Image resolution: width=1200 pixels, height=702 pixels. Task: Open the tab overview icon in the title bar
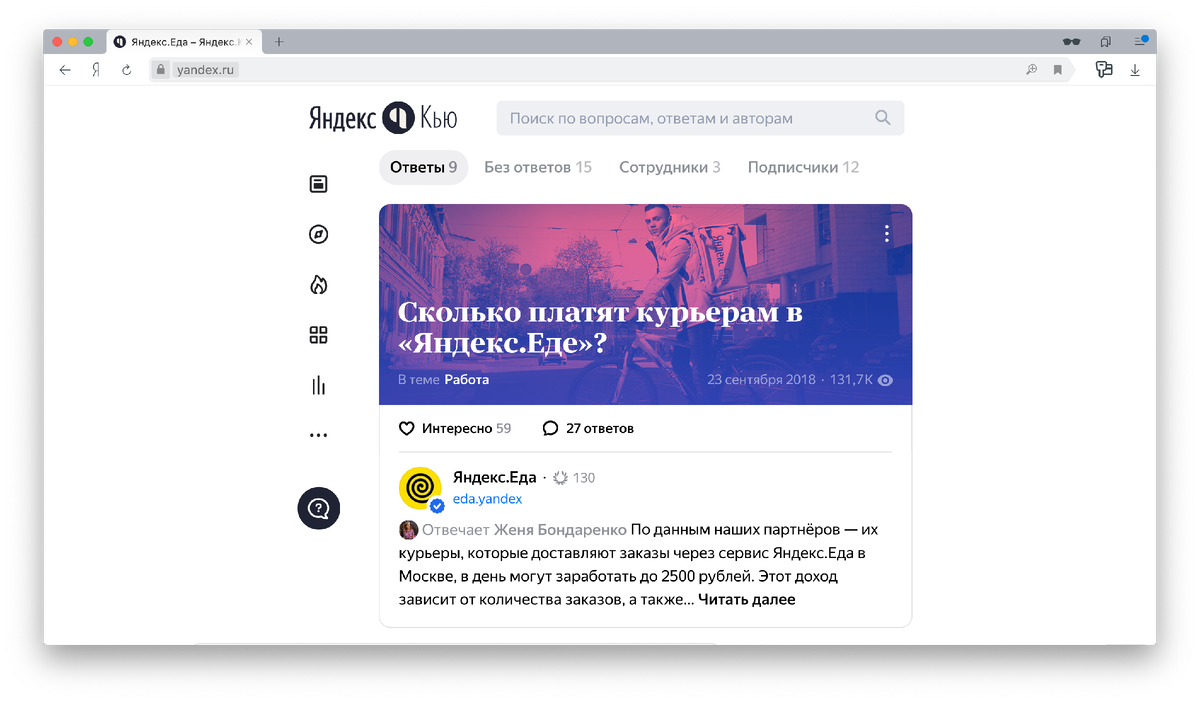point(1105,42)
